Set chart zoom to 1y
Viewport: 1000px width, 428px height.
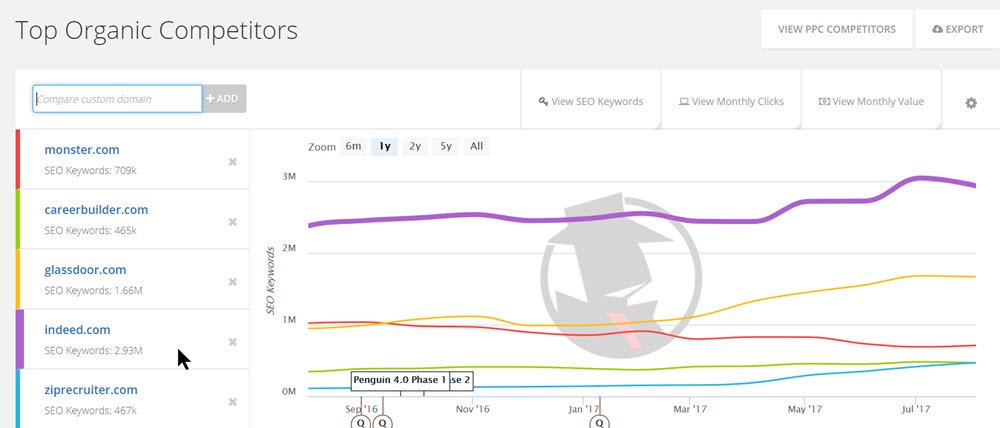[x=385, y=146]
